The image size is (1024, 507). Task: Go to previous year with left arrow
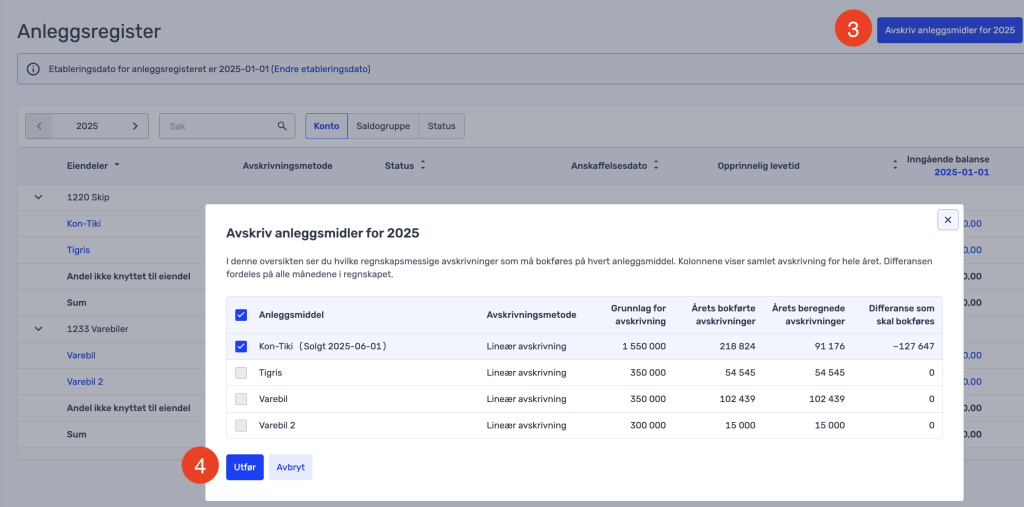coord(39,126)
